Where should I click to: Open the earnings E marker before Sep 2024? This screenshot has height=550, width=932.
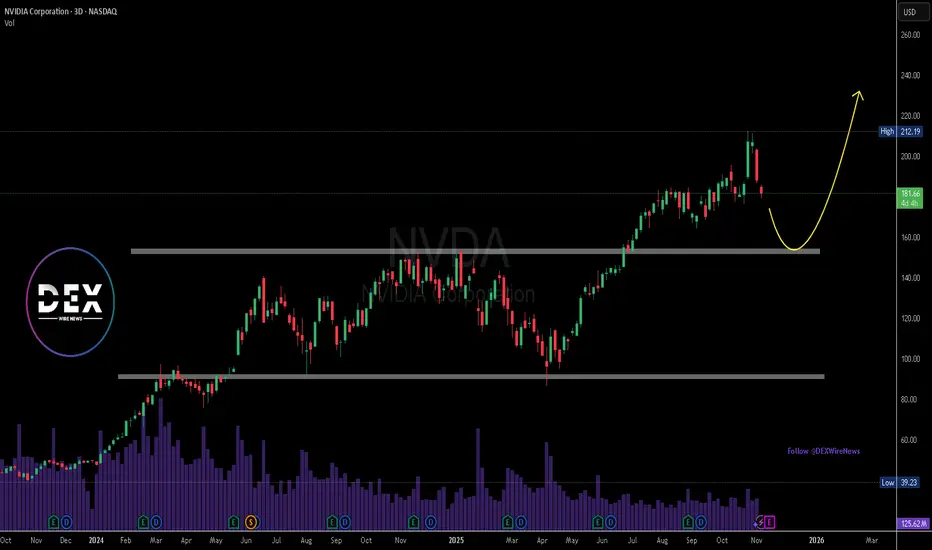click(x=332, y=523)
